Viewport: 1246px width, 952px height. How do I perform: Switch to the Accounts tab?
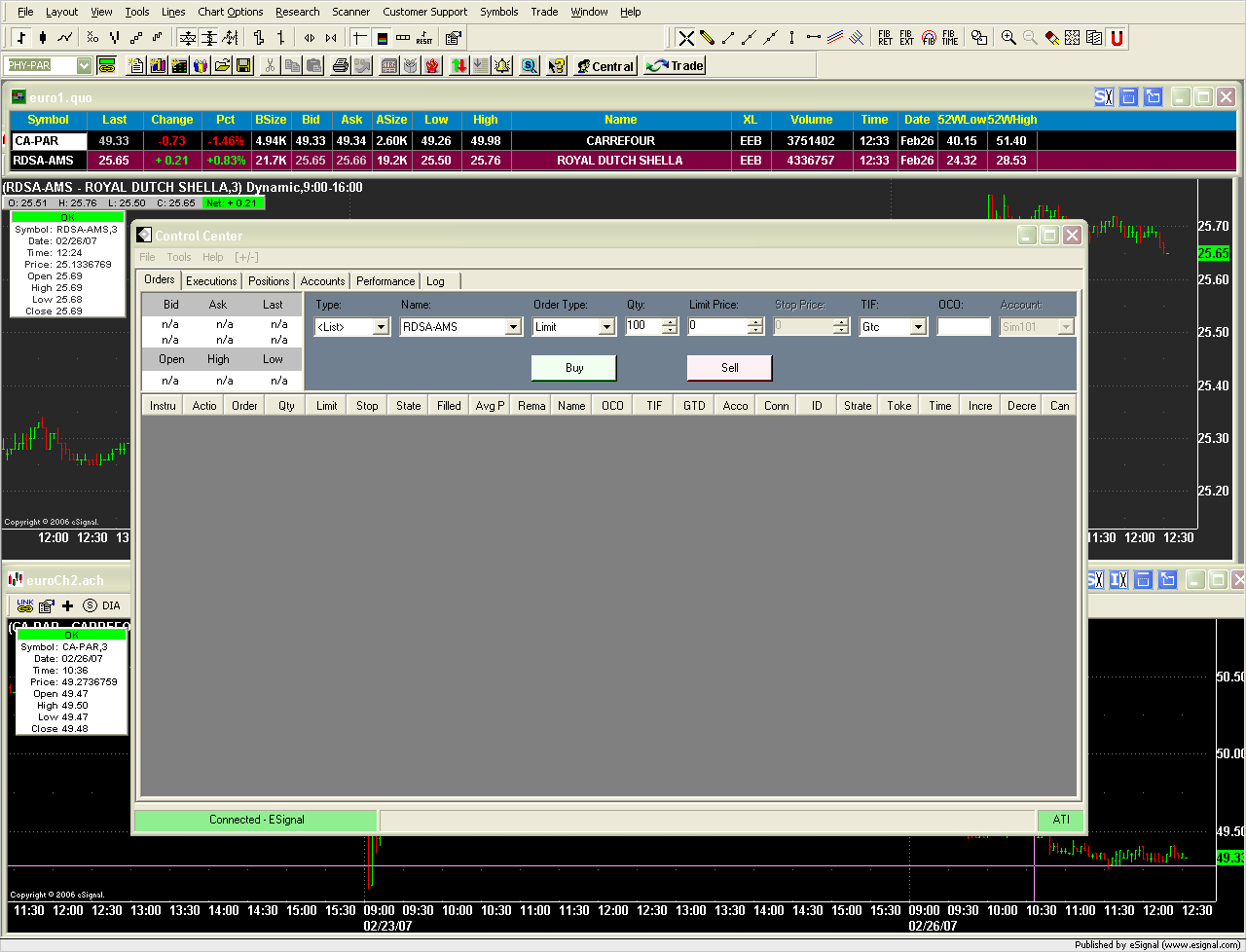pyautogui.click(x=322, y=281)
